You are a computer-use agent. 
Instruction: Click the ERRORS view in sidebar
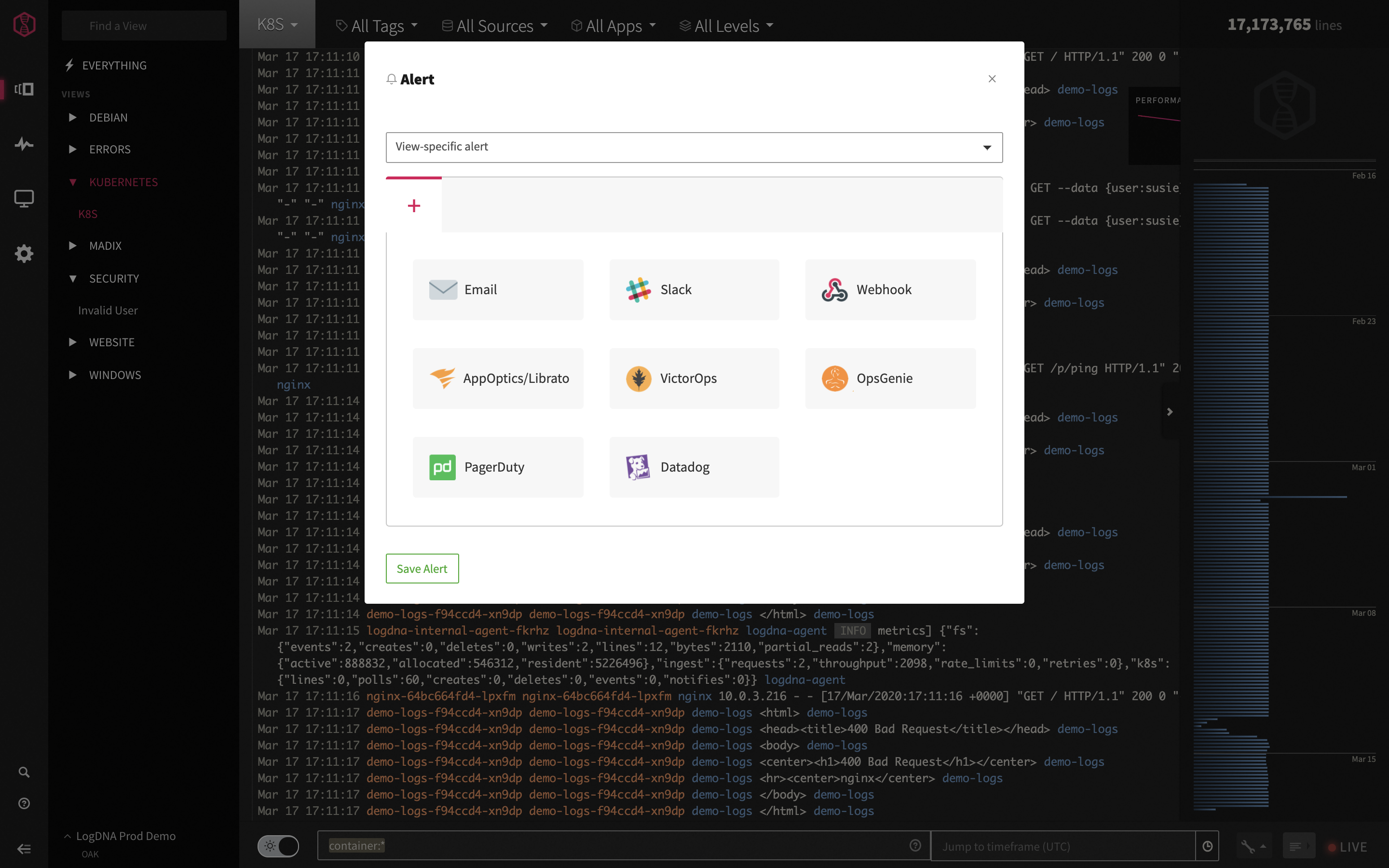click(x=110, y=149)
